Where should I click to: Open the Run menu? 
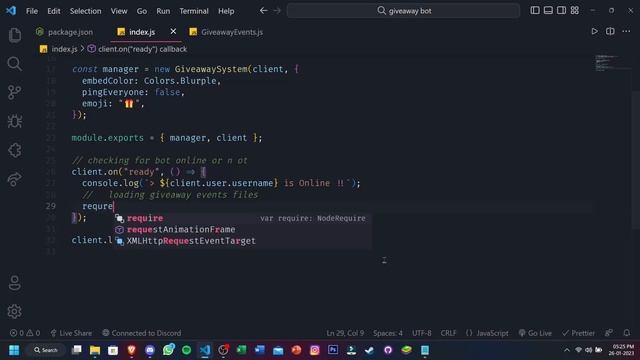pyautogui.click(x=163, y=11)
